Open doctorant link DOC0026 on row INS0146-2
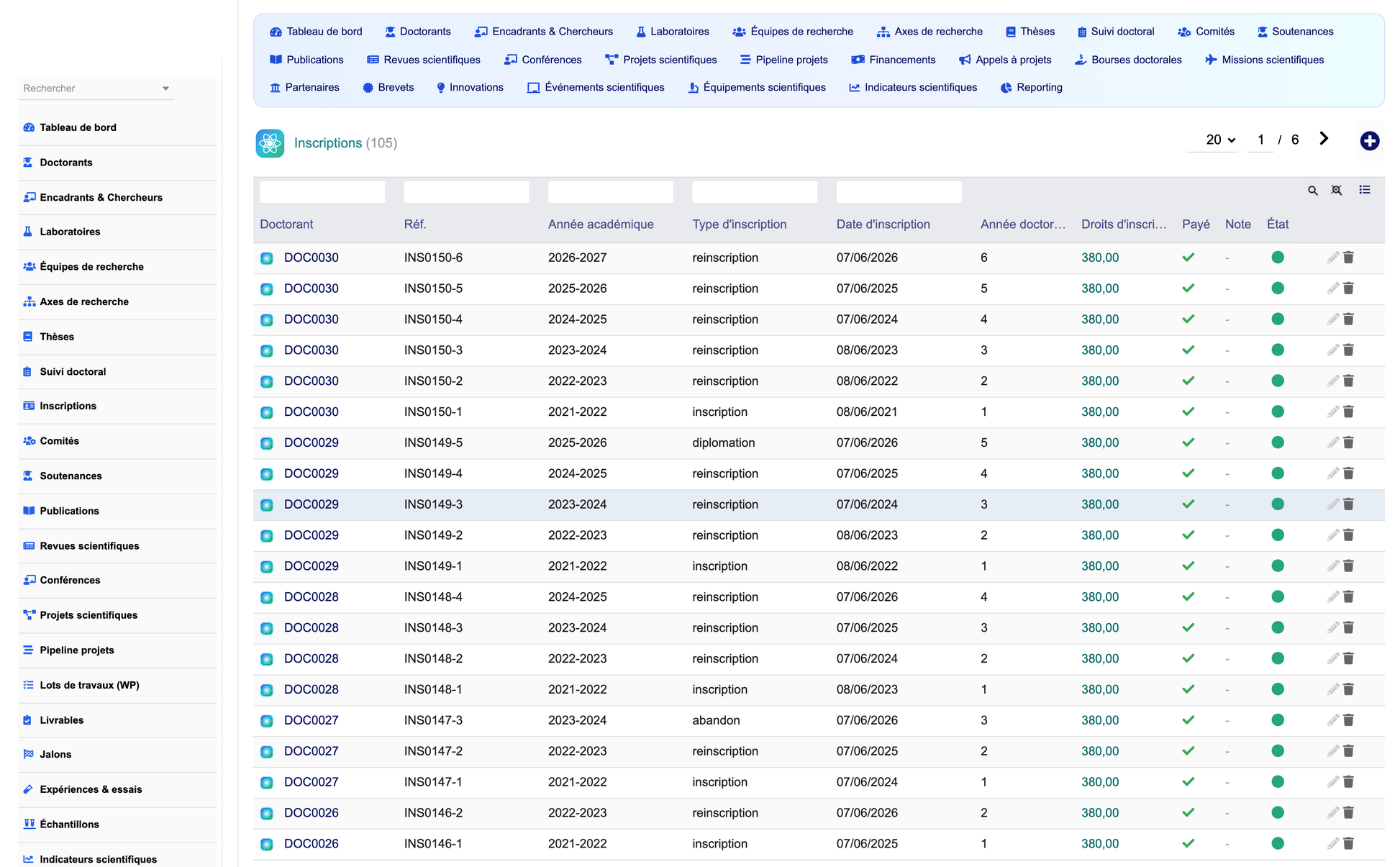Viewport: 1400px width, 867px height. (x=311, y=813)
